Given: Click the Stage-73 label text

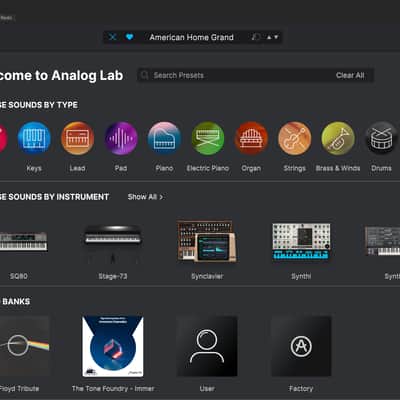Looking at the screenshot, I should point(113,276).
